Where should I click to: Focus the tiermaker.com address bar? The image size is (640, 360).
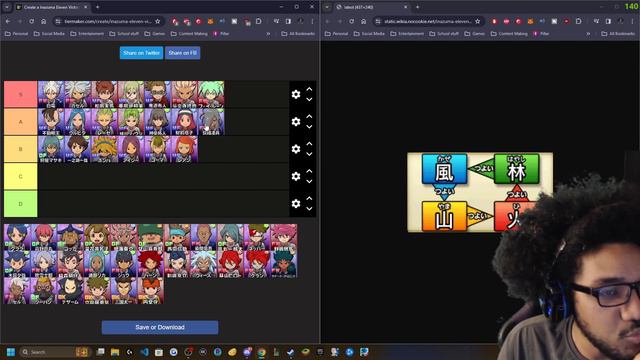click(x=108, y=21)
